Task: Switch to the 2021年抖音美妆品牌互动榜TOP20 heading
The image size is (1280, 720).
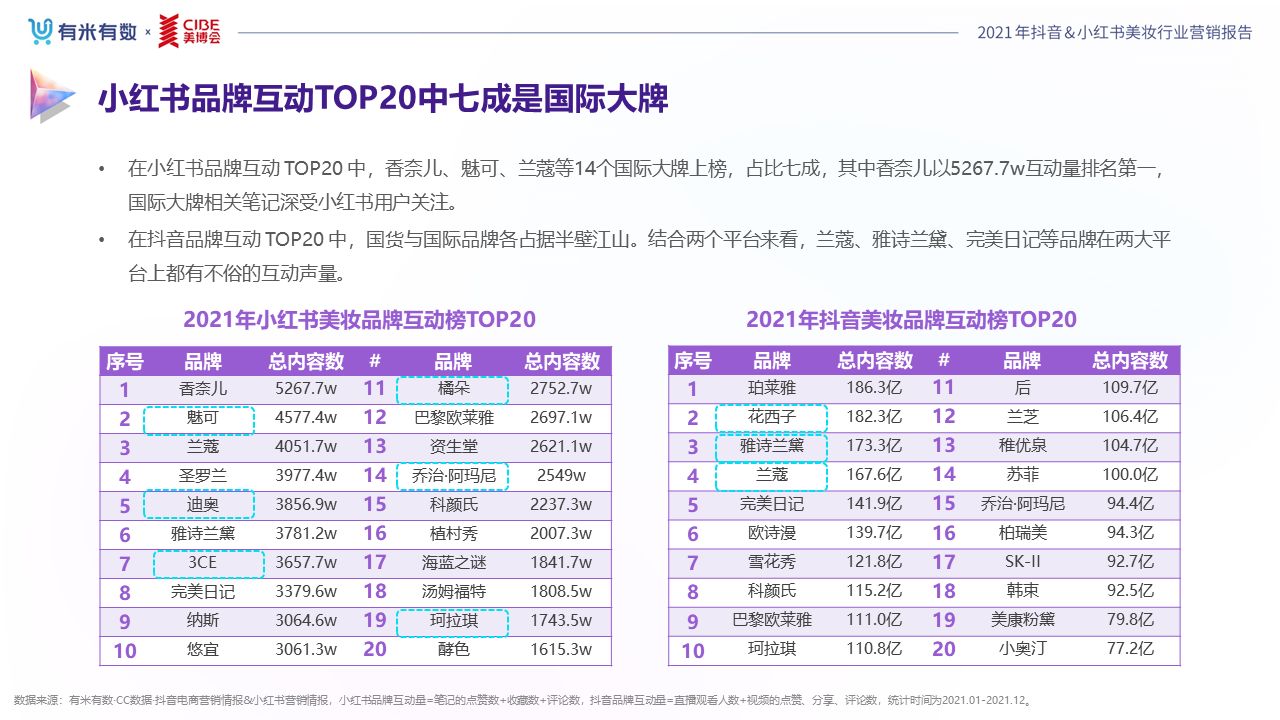Action: click(910, 320)
